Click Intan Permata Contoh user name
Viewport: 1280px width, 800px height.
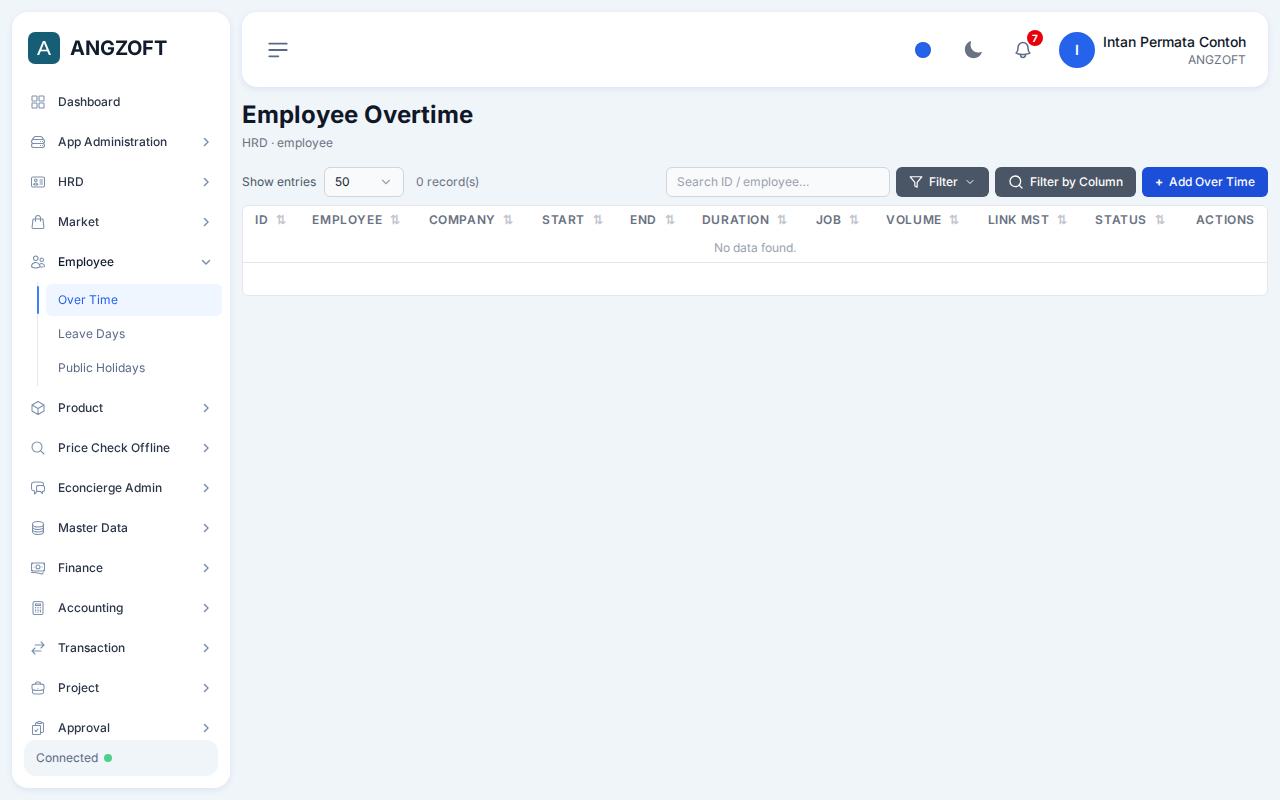click(1174, 42)
